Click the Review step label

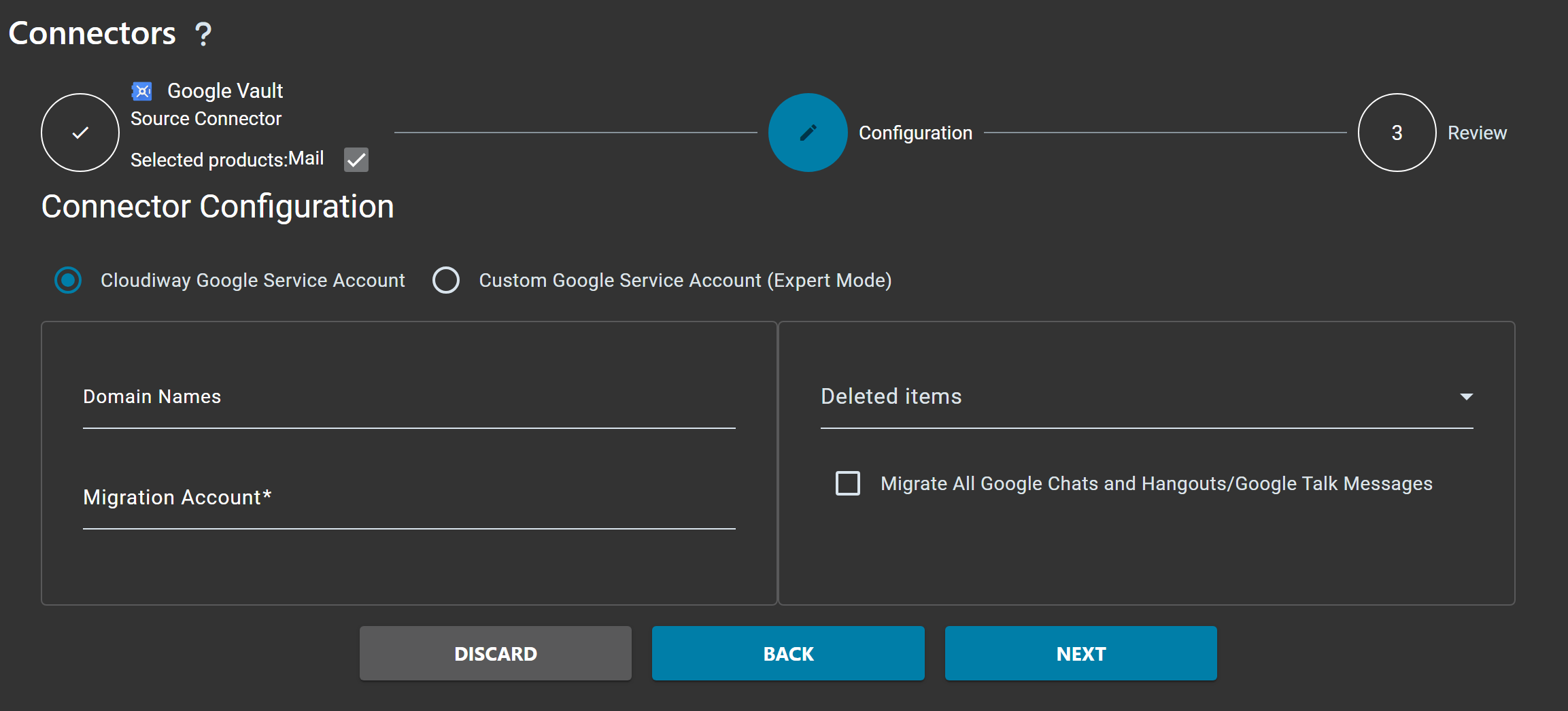1477,133
